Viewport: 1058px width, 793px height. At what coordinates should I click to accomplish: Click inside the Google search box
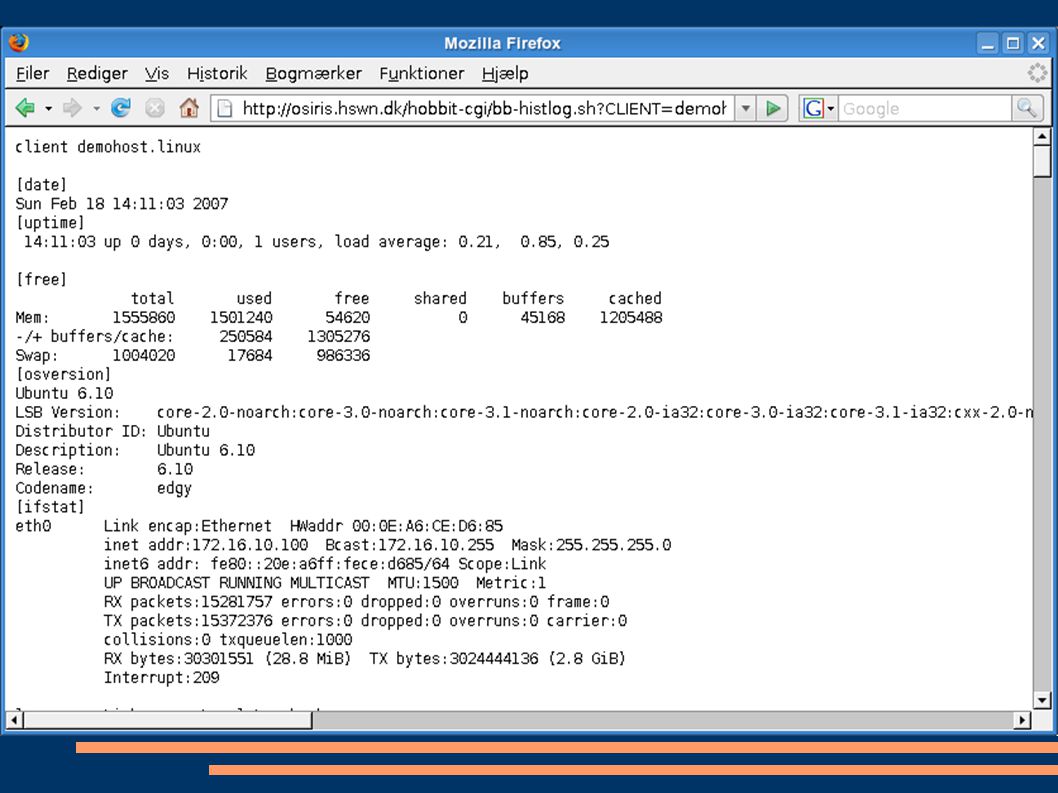(x=925, y=109)
